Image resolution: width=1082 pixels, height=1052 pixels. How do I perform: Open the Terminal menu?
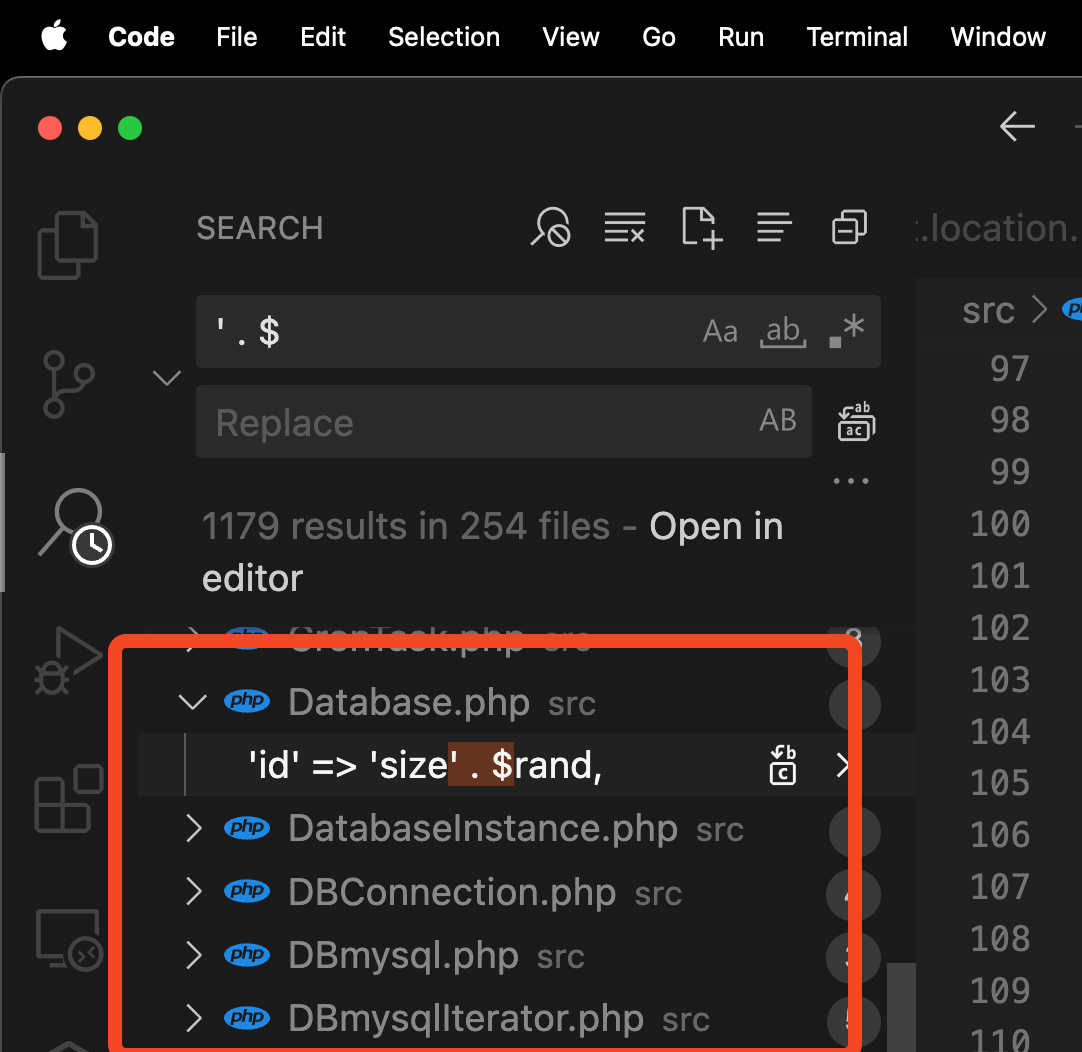pos(857,37)
